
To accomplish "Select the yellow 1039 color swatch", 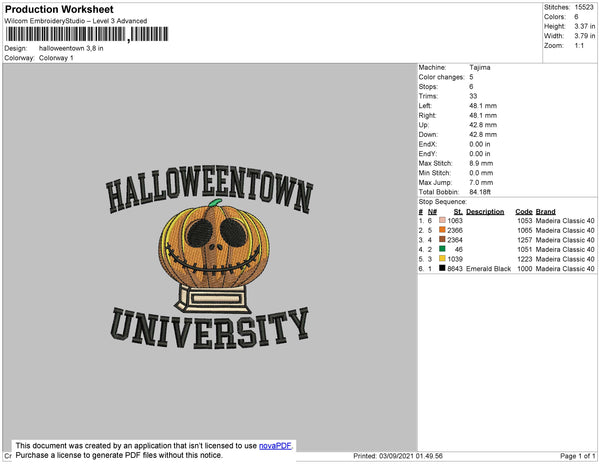I will [x=442, y=259].
